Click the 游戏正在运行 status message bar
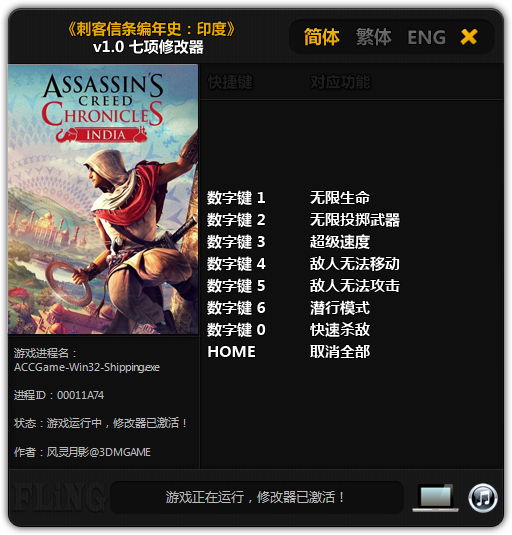512x535 pixels. [x=257, y=497]
